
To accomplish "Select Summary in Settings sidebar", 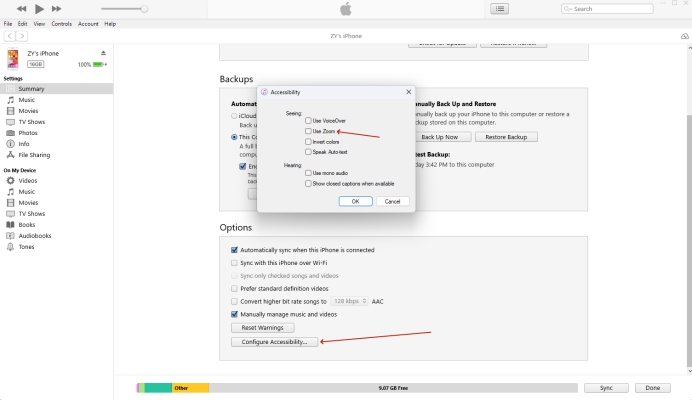I will 56,89.
